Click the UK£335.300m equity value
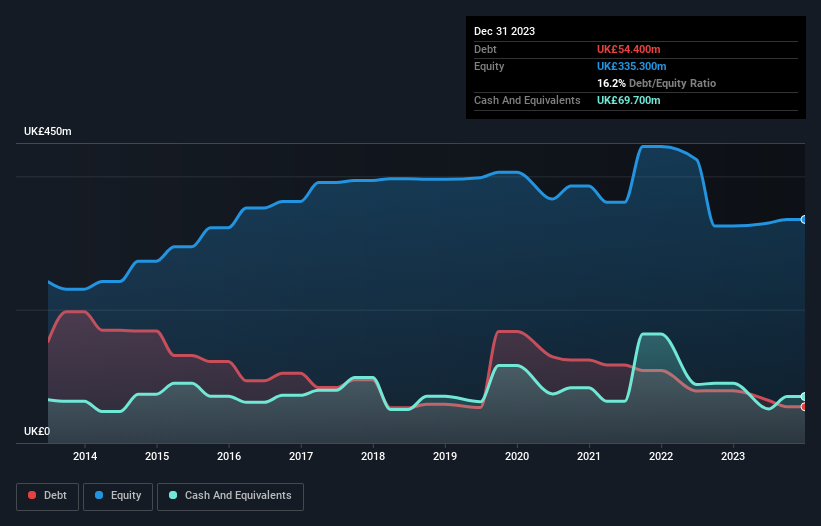 (631, 66)
